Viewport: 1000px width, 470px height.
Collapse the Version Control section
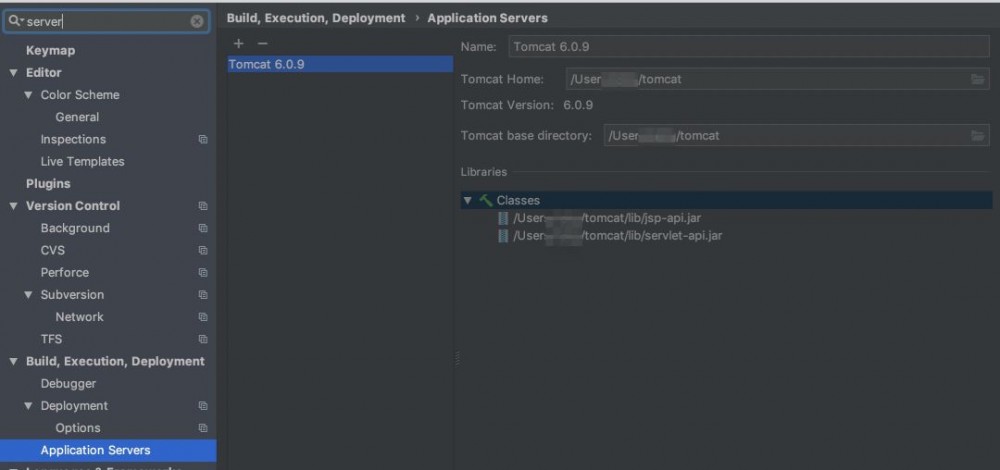click(14, 206)
